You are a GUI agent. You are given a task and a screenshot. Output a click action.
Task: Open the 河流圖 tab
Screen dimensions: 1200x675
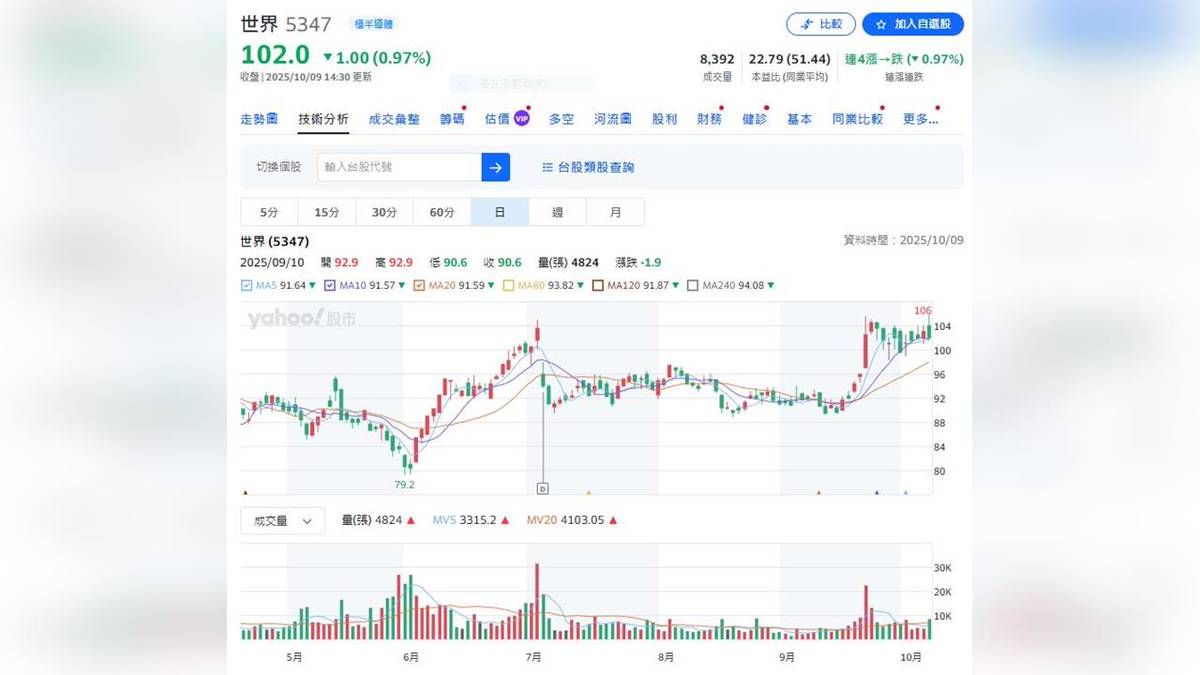611,118
